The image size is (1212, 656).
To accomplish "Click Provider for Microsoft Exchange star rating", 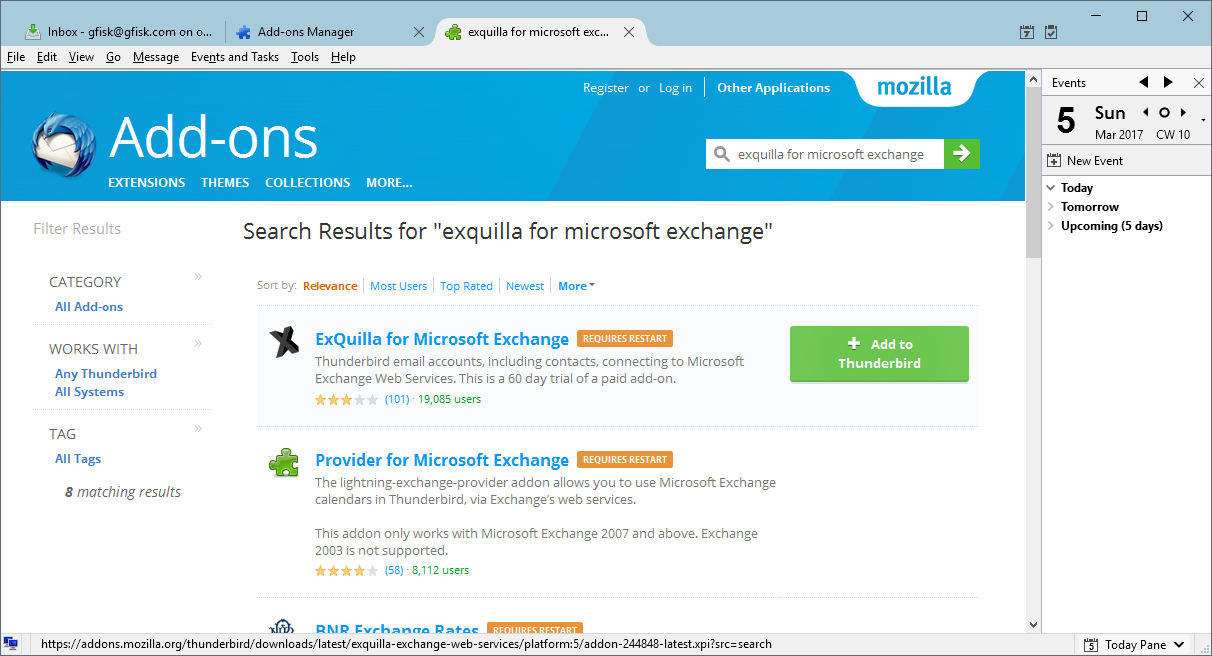I will 346,571.
